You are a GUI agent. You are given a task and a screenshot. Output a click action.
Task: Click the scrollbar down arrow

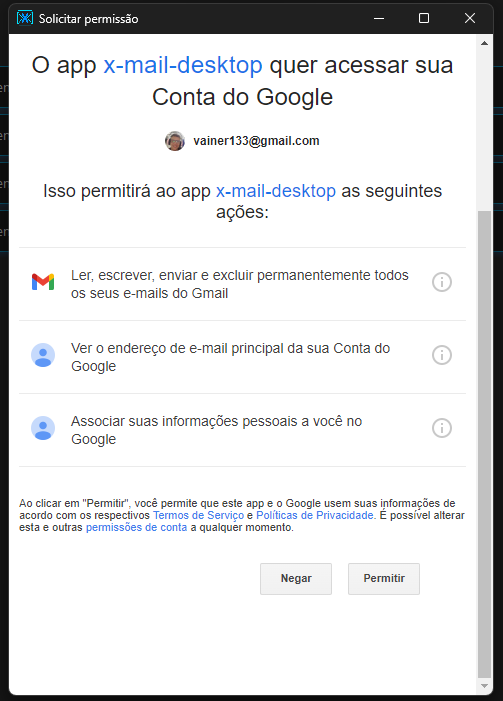tap(484, 686)
